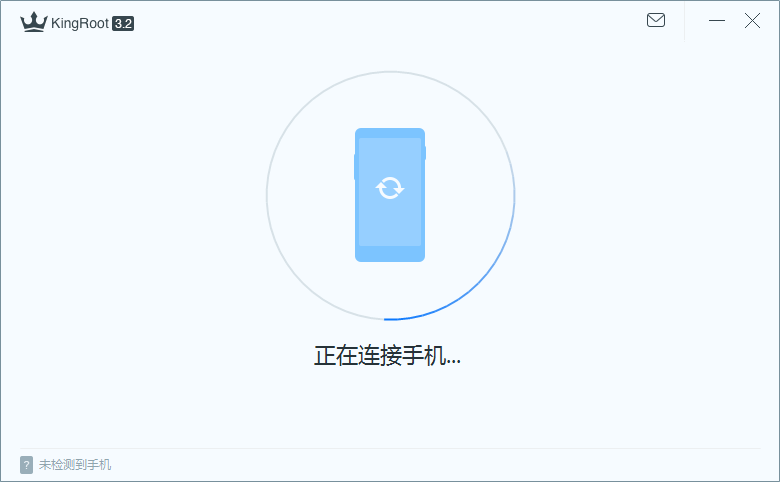This screenshot has width=780, height=482.
Task: Click the vertical separator beside mail icon
Action: coord(684,21)
